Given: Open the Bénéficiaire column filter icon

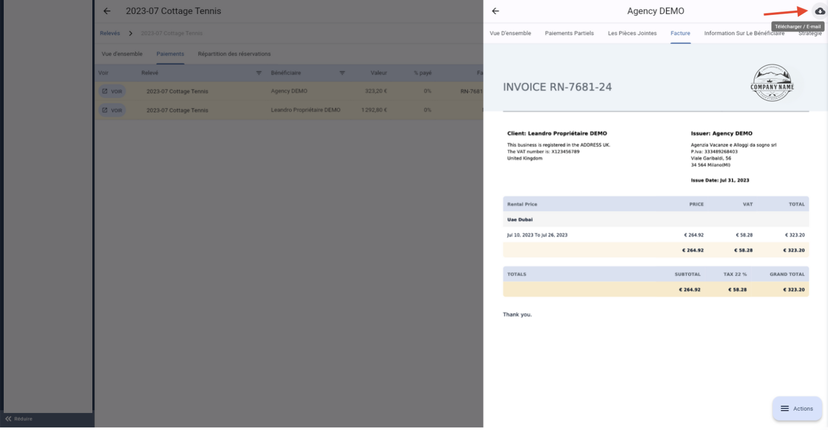Looking at the screenshot, I should (x=341, y=73).
